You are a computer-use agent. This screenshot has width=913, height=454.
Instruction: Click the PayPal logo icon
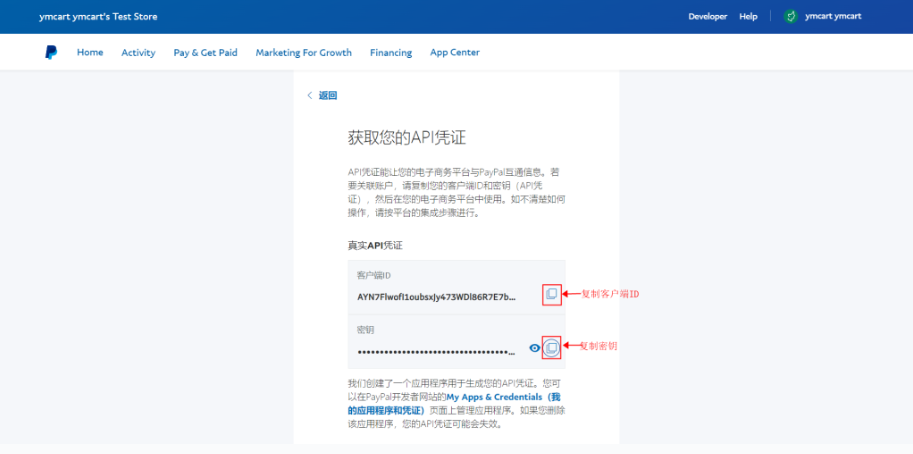point(51,52)
